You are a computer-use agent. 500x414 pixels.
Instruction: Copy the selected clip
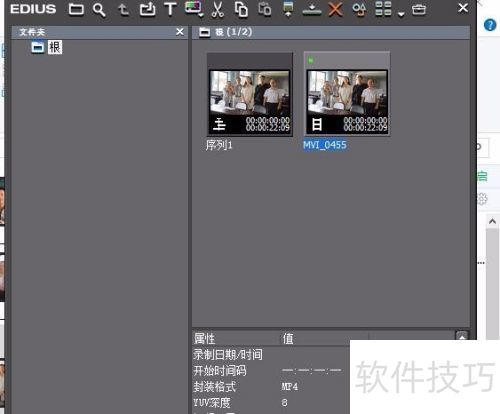[241, 9]
